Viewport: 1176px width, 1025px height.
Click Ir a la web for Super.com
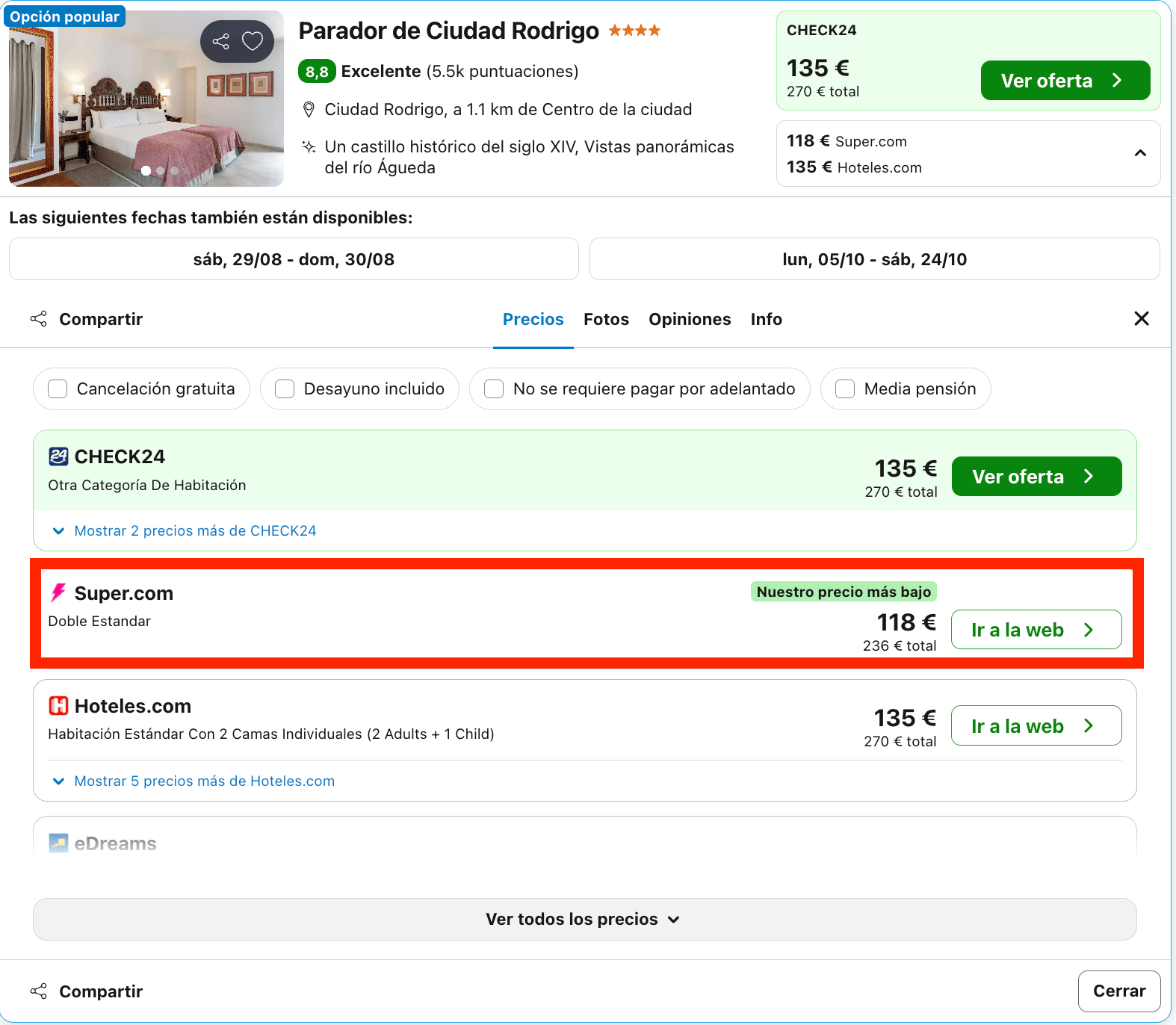tap(1036, 630)
